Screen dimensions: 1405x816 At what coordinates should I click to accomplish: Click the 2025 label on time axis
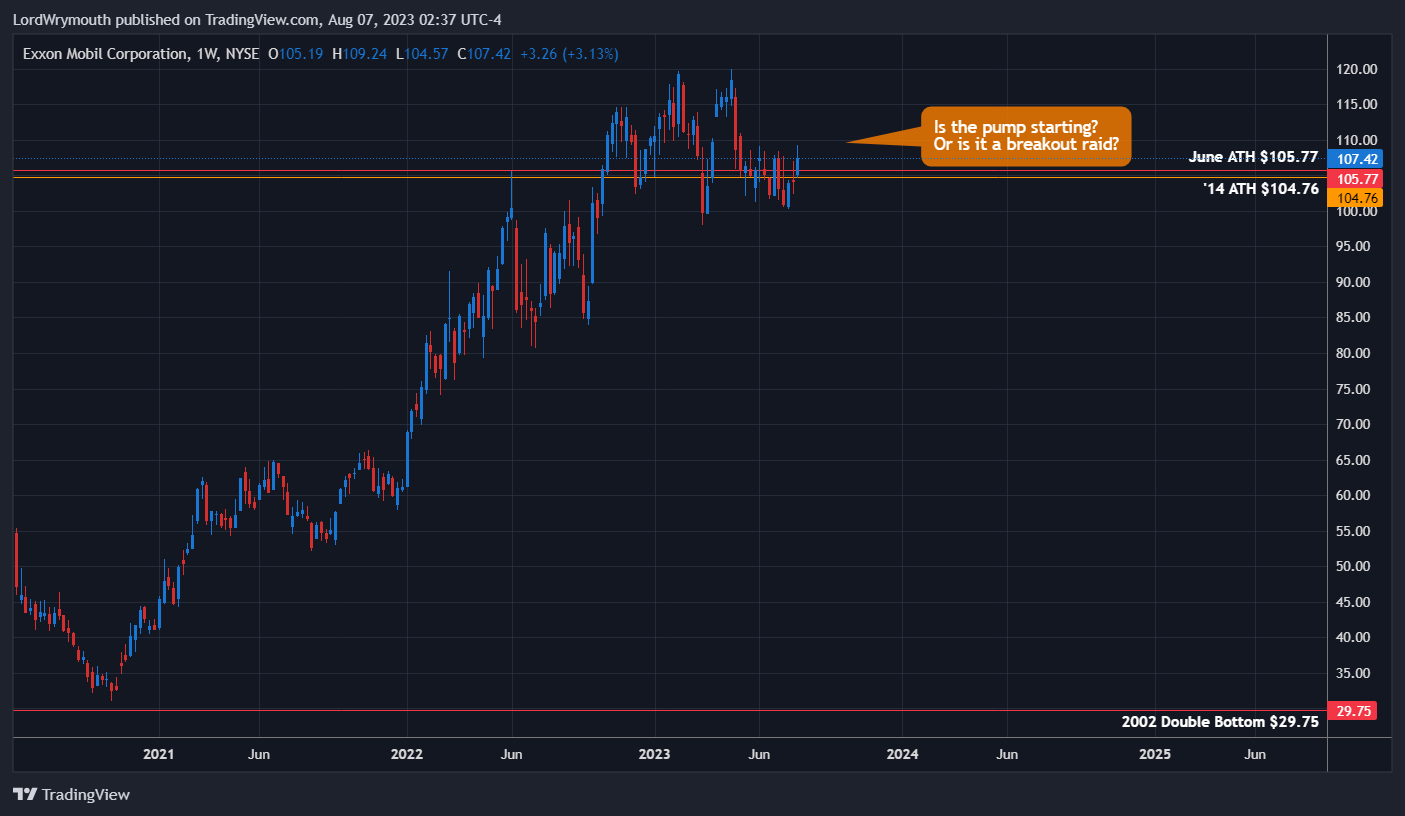(1155, 754)
